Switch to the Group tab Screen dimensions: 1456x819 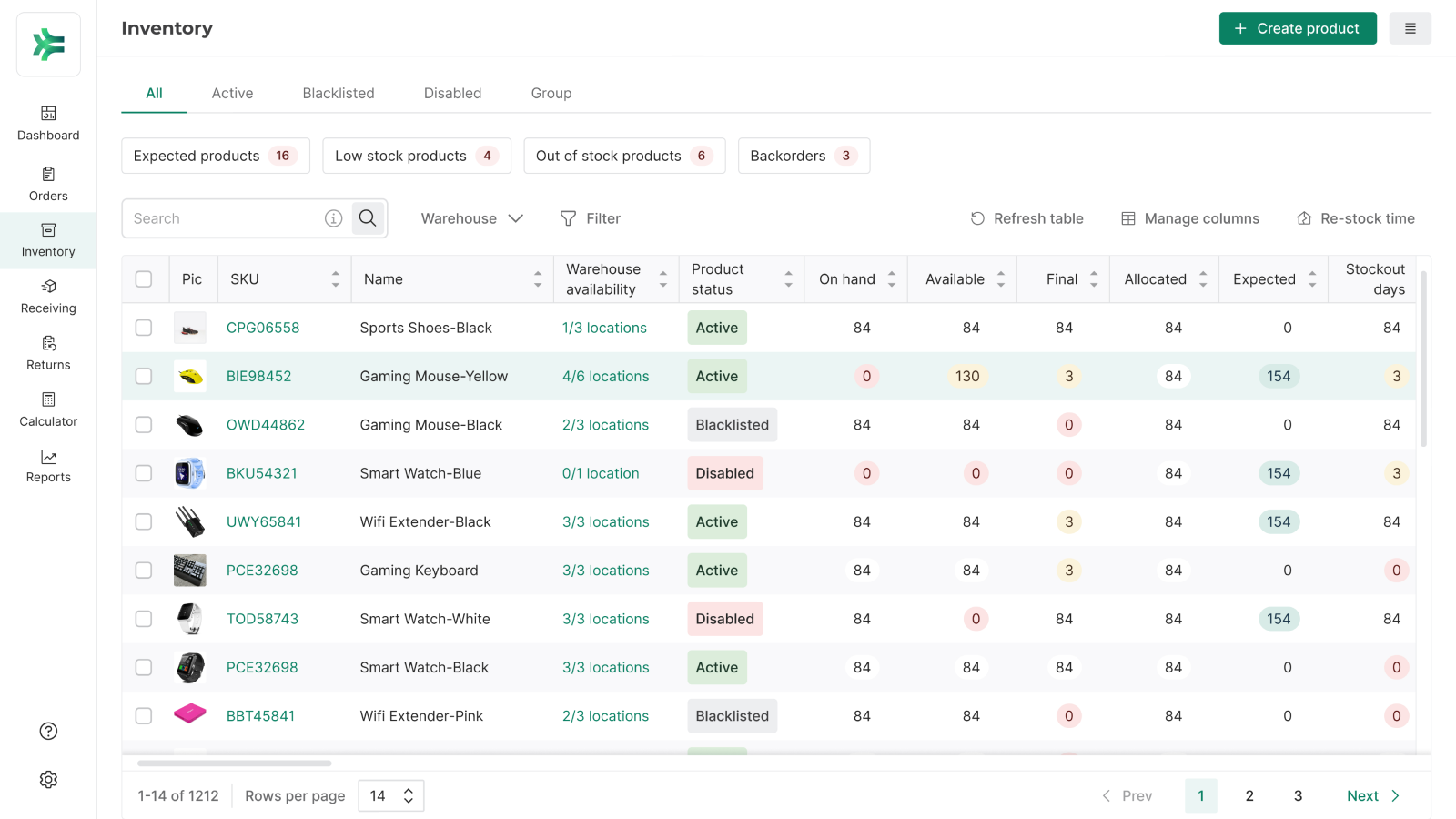click(x=551, y=93)
